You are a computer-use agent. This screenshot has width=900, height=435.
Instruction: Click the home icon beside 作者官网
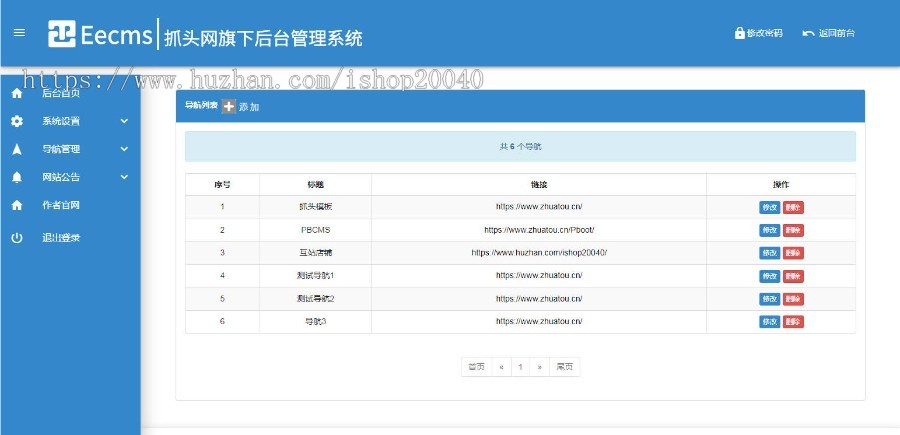pos(17,205)
